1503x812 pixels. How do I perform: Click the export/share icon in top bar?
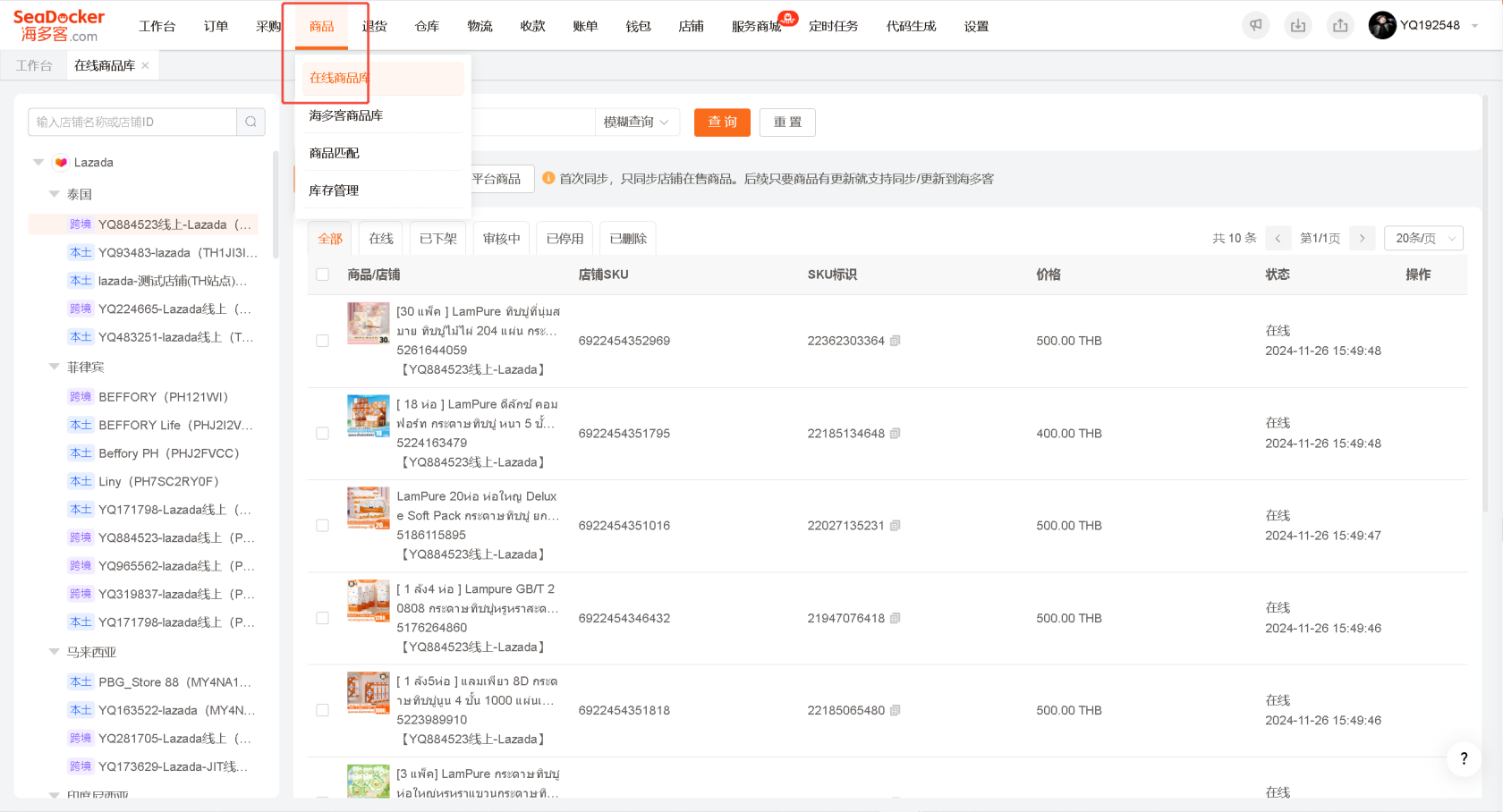coord(1340,25)
